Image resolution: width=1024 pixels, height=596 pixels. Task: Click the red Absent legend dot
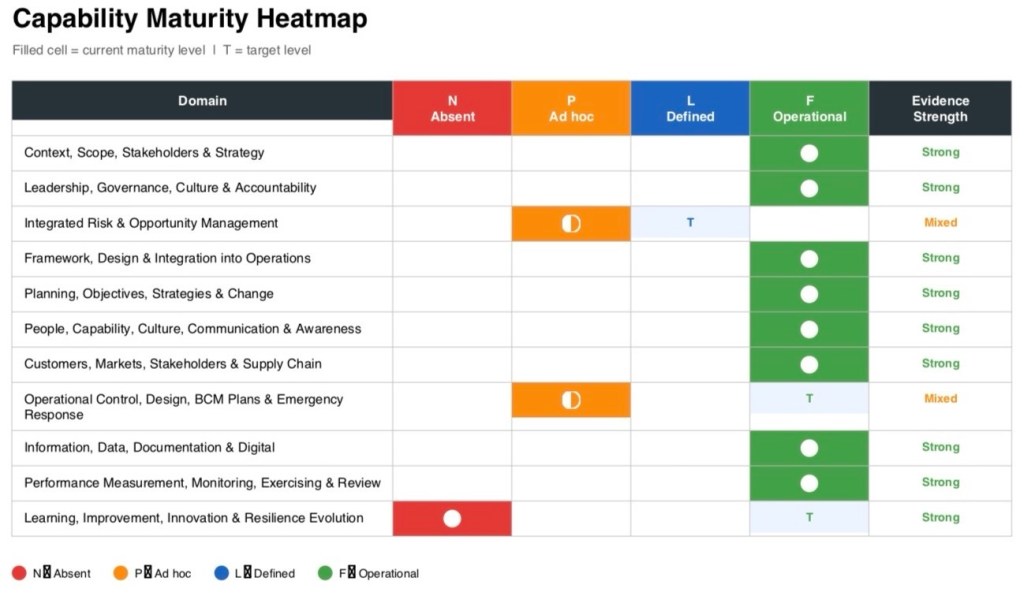19,573
